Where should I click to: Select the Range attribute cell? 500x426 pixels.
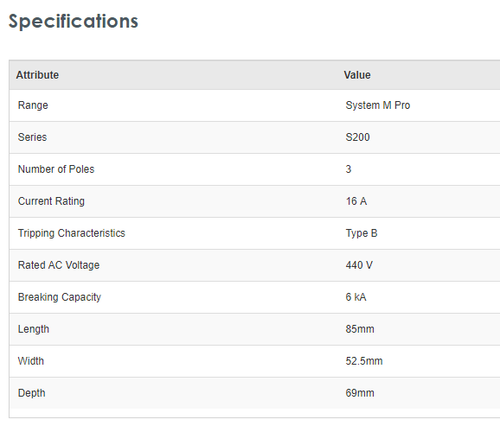coord(33,105)
